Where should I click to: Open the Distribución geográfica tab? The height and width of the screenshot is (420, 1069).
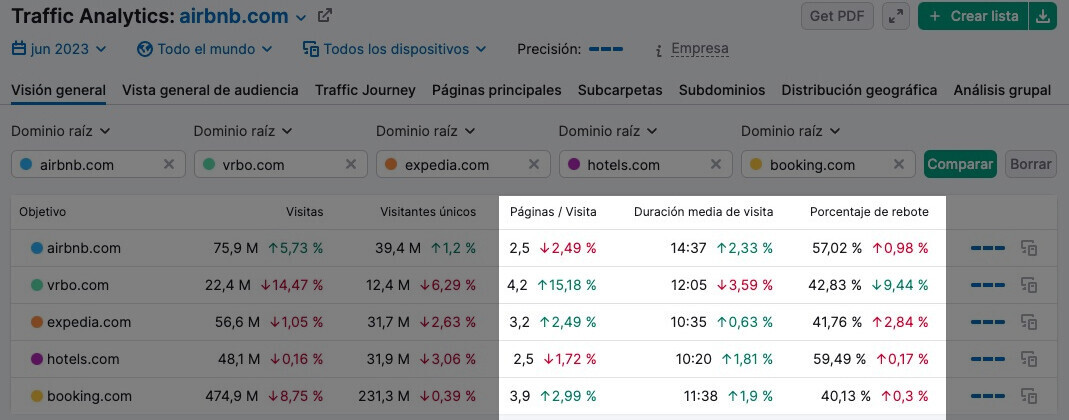(859, 90)
